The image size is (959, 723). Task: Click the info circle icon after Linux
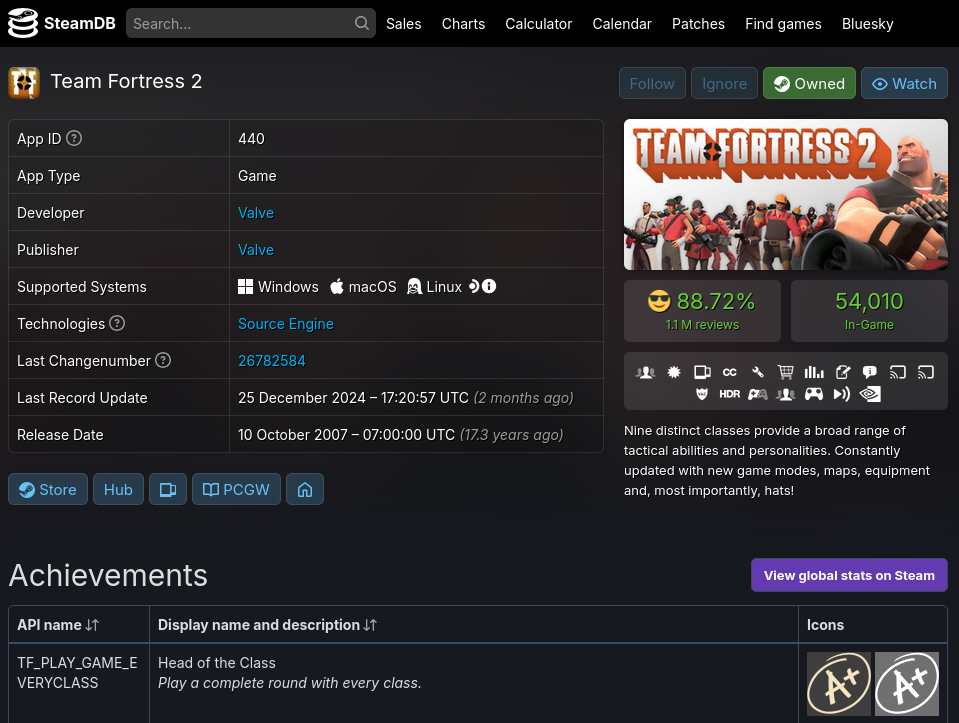(x=489, y=286)
